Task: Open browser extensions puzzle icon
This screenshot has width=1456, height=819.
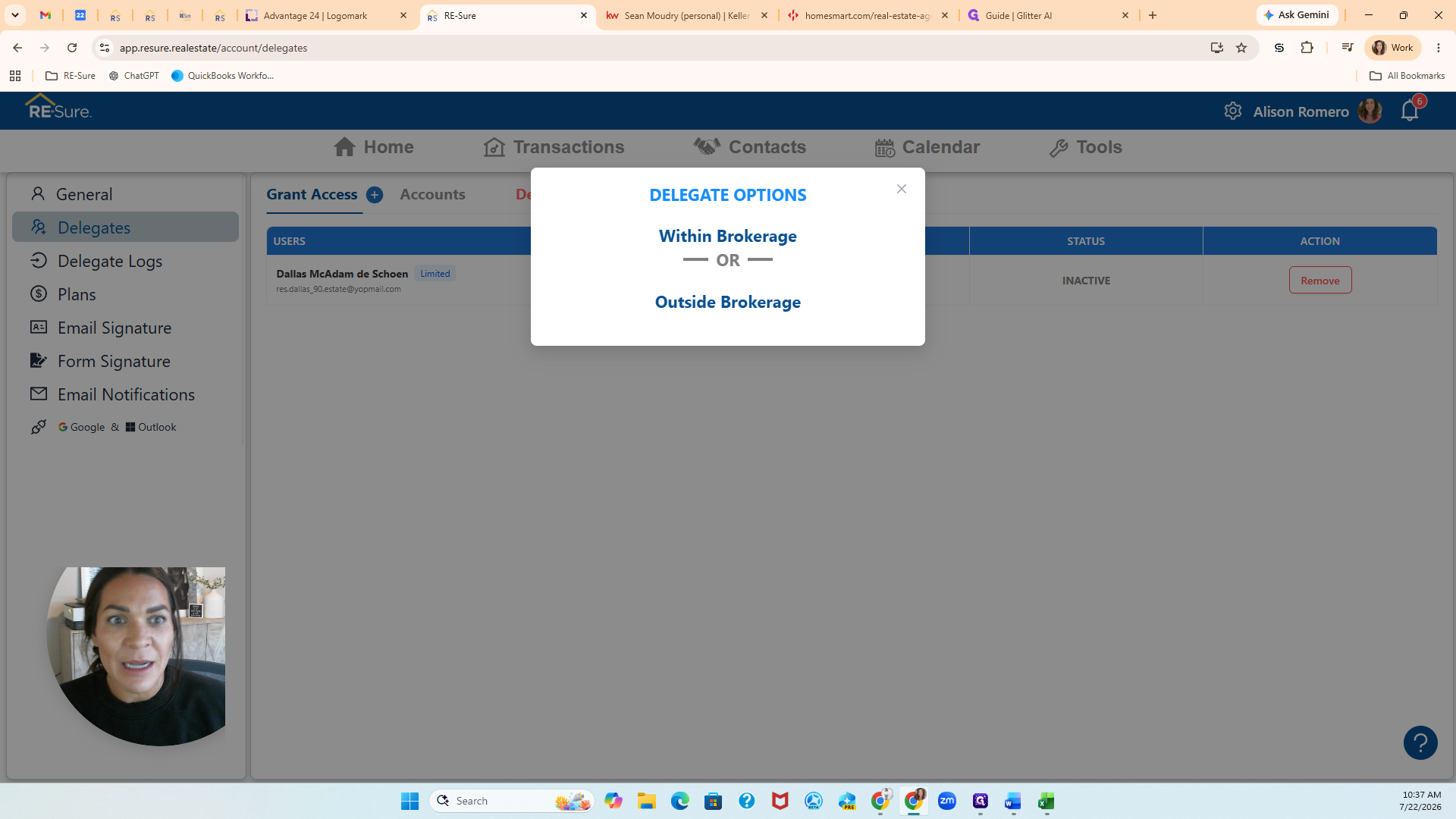Action: point(1307,48)
